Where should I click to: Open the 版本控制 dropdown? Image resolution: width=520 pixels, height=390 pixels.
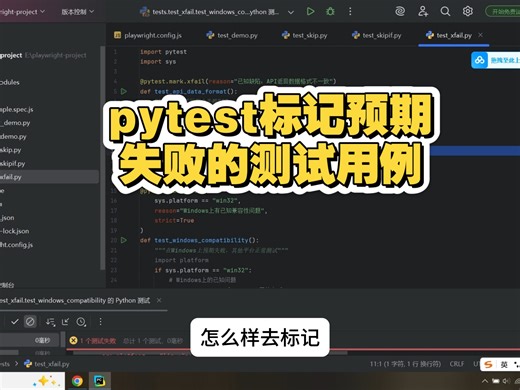77,12
